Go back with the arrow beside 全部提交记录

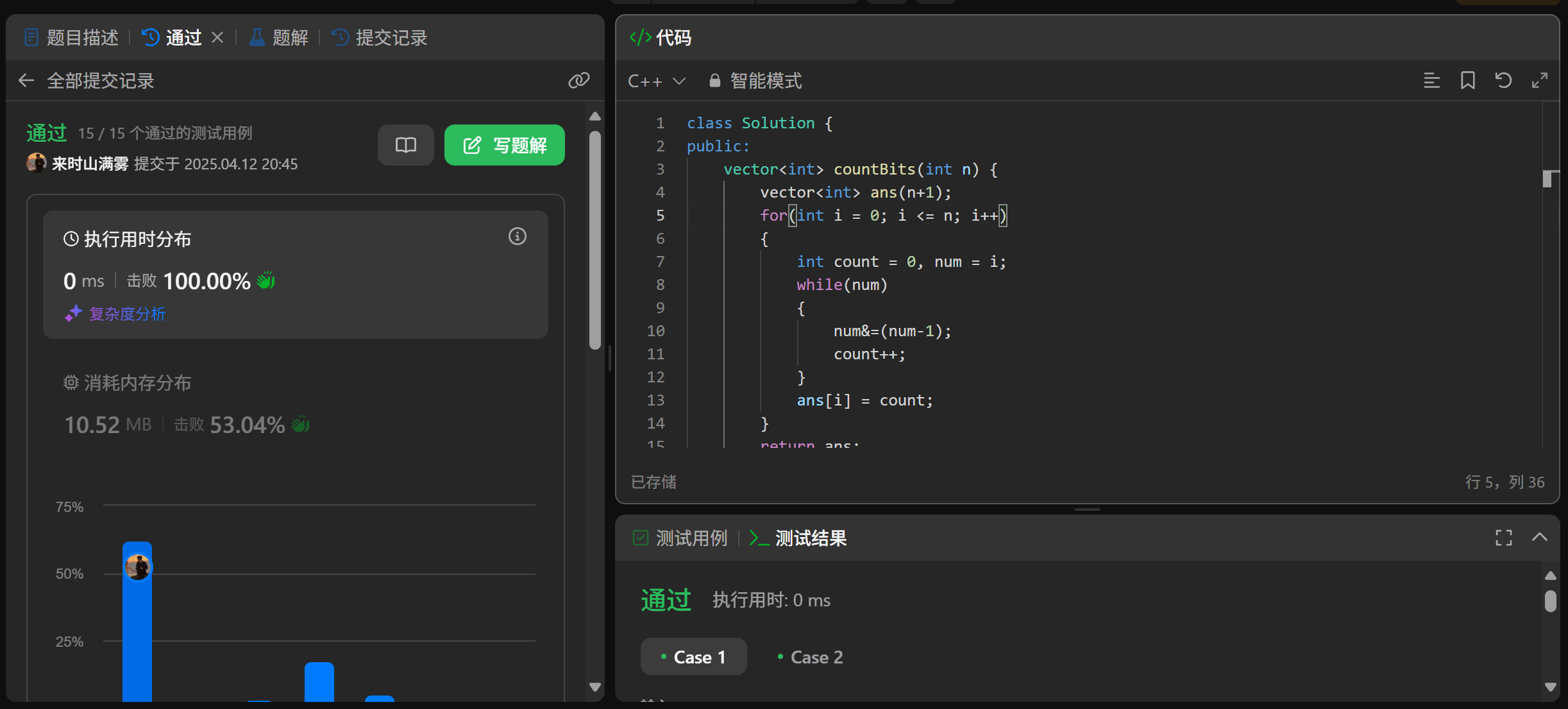(x=26, y=80)
